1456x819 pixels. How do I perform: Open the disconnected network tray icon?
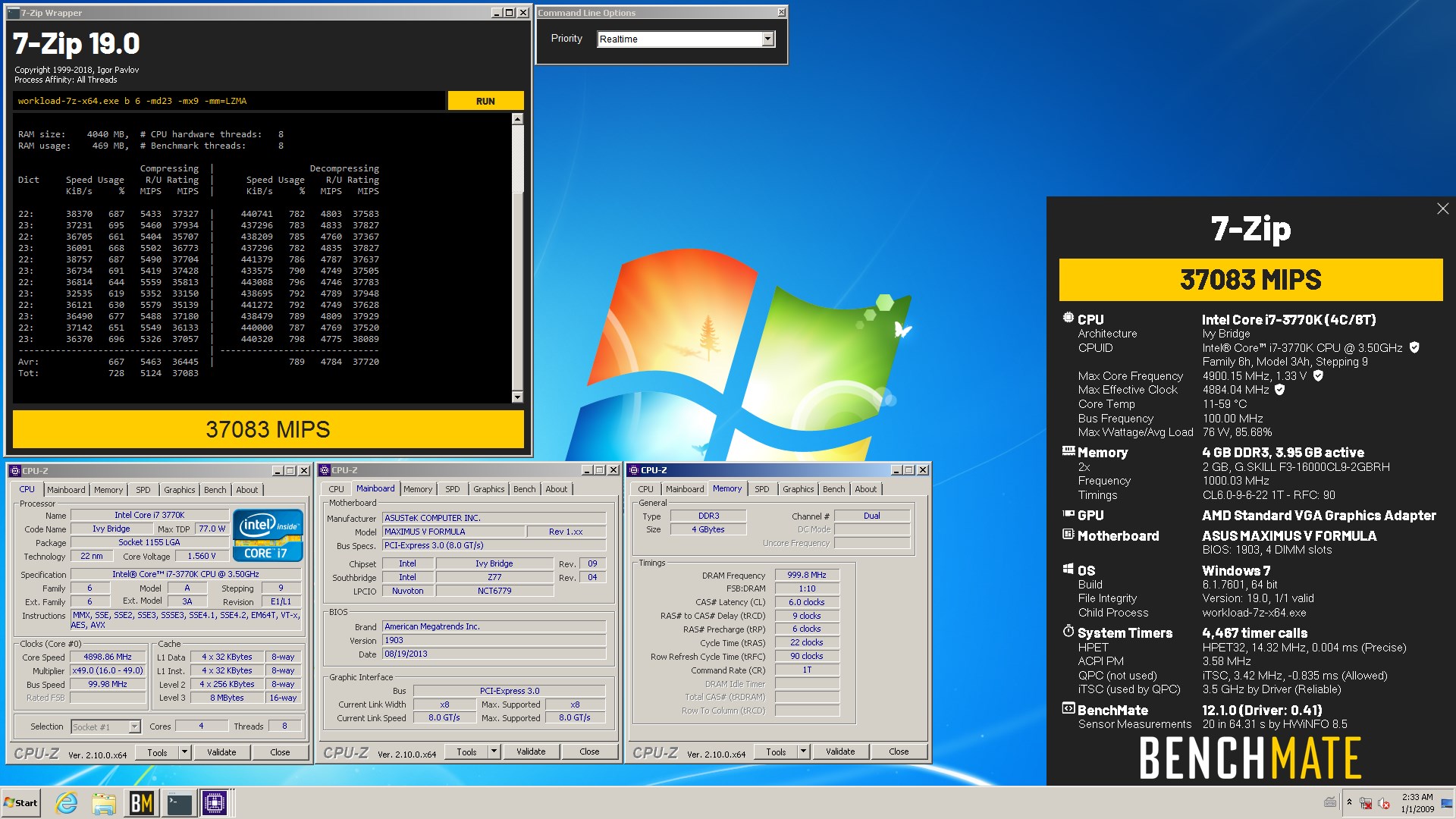click(1366, 802)
